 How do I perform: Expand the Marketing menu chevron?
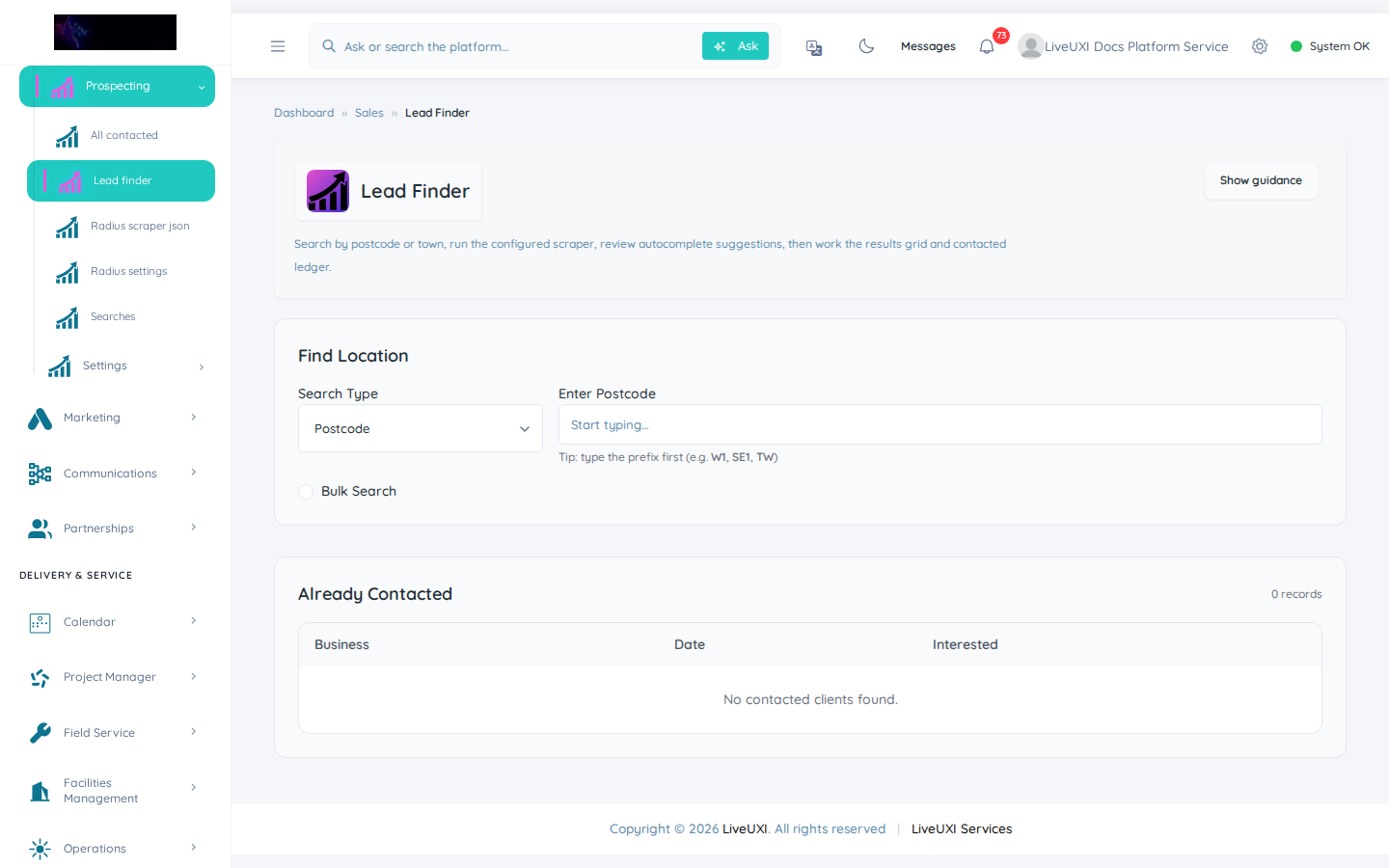[194, 417]
